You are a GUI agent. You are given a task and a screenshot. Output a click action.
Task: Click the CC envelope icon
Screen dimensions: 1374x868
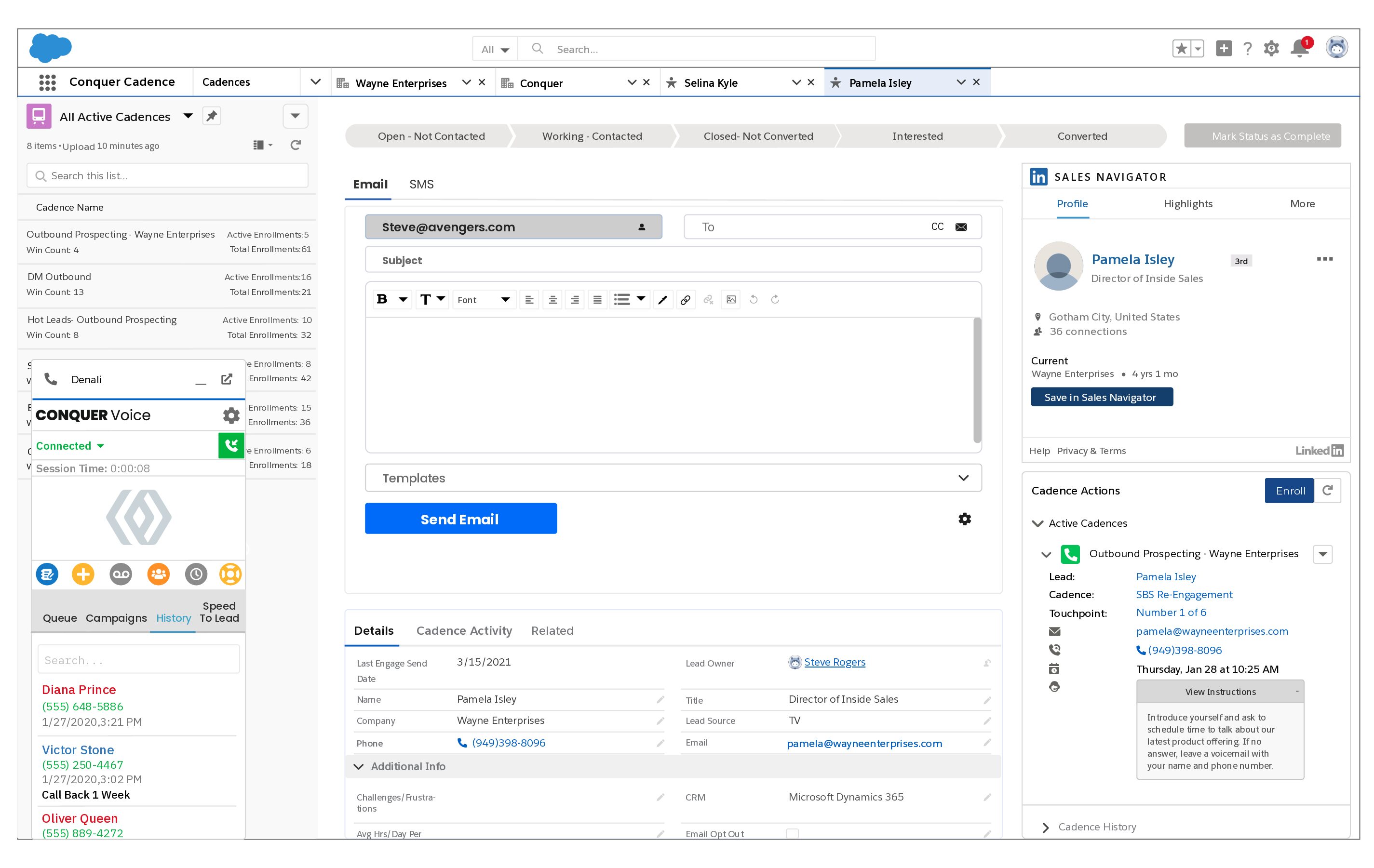[x=961, y=227]
